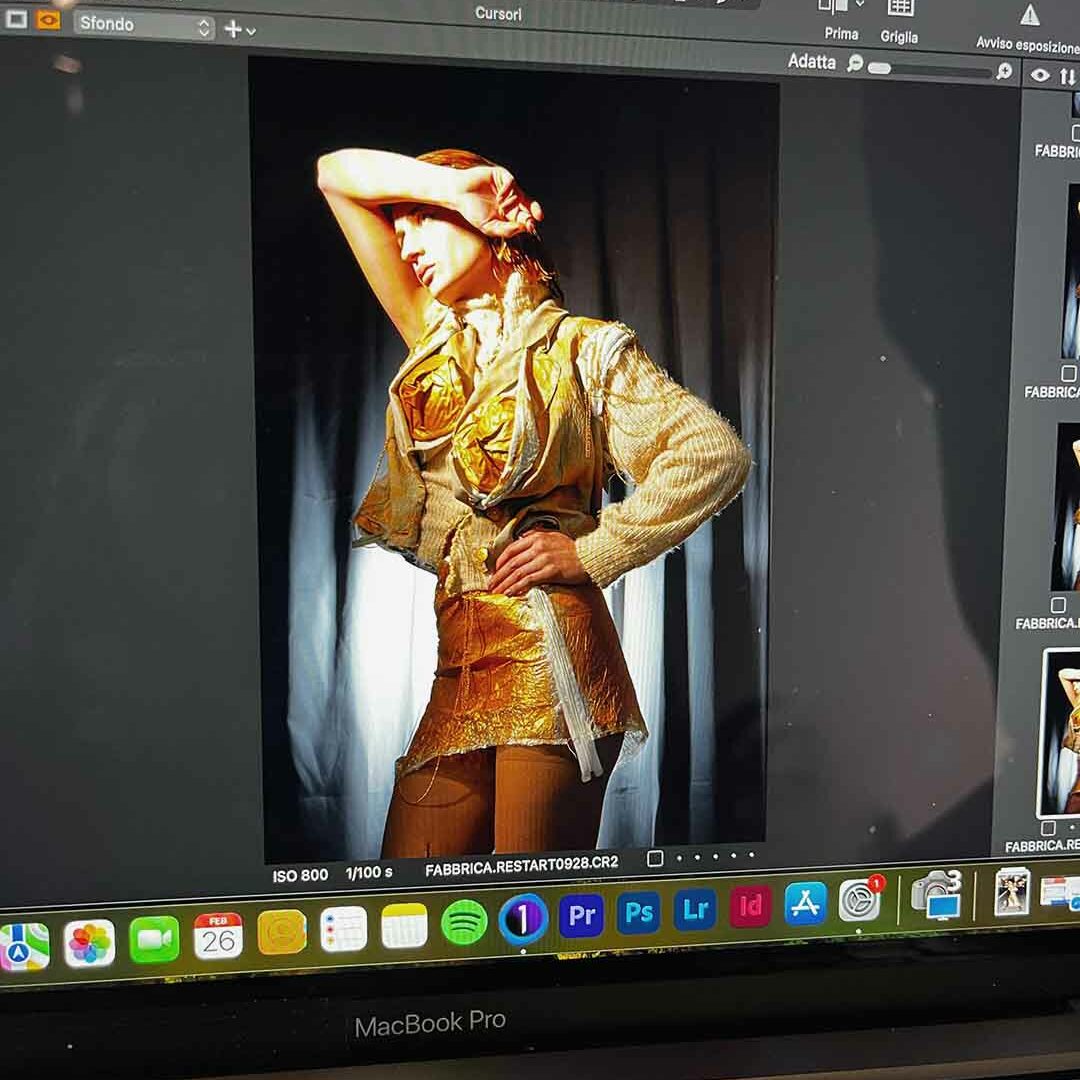Tick the color tag box under the viewer
Viewport: 1080px width, 1080px height.
(655, 858)
